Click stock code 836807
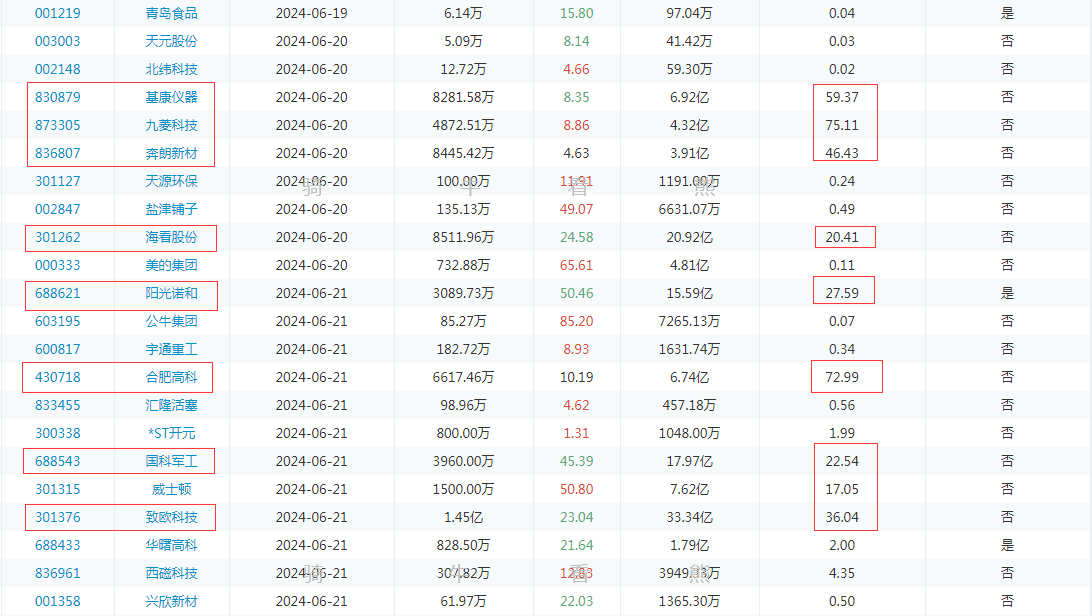This screenshot has height=616, width=1092. (58, 153)
